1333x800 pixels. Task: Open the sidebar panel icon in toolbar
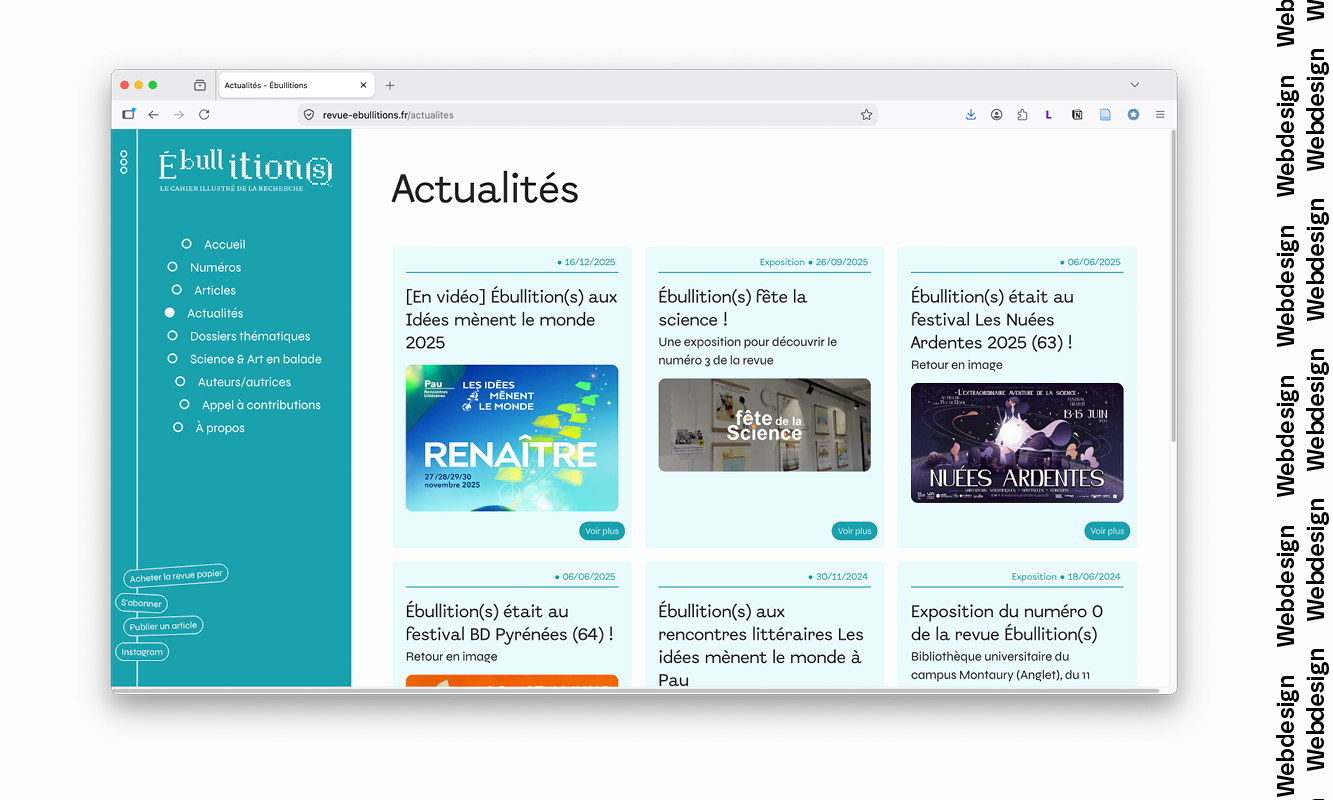[129, 114]
